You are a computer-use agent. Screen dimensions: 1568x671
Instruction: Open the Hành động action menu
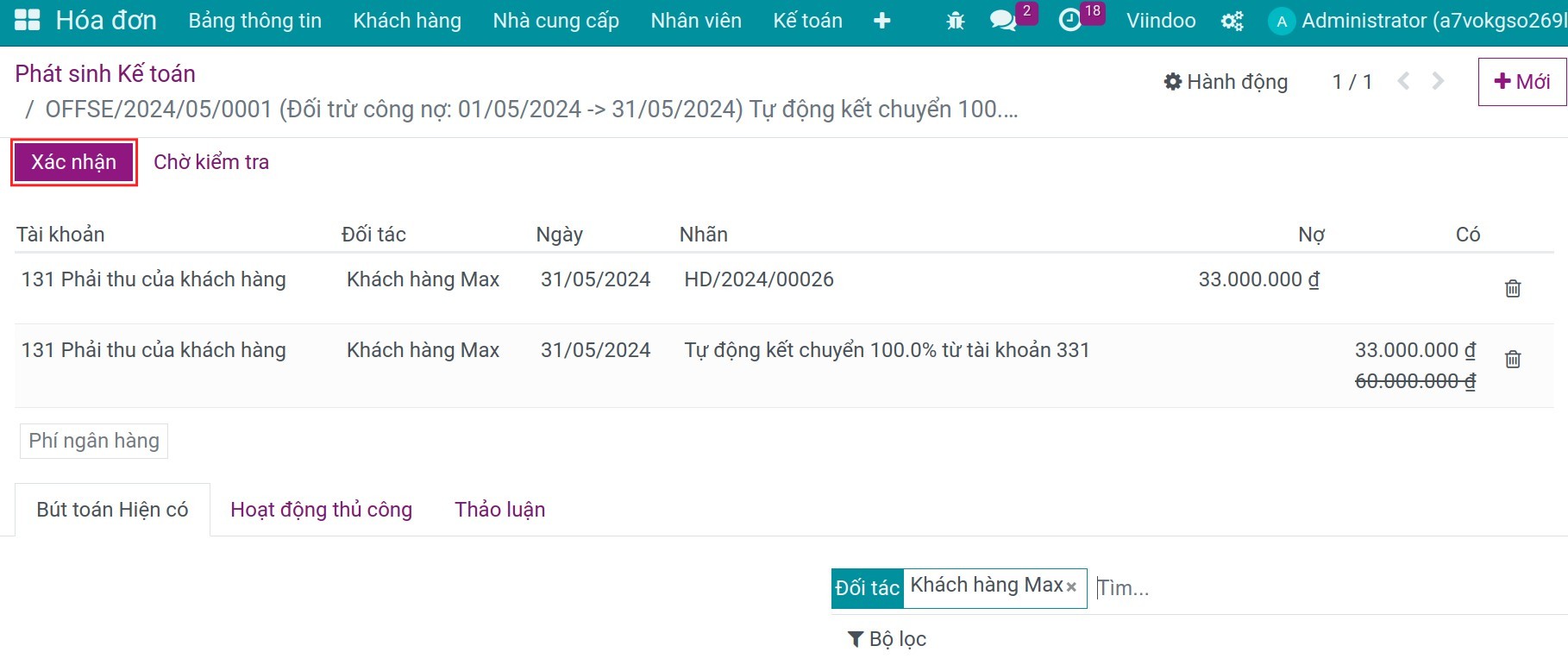pyautogui.click(x=1226, y=82)
